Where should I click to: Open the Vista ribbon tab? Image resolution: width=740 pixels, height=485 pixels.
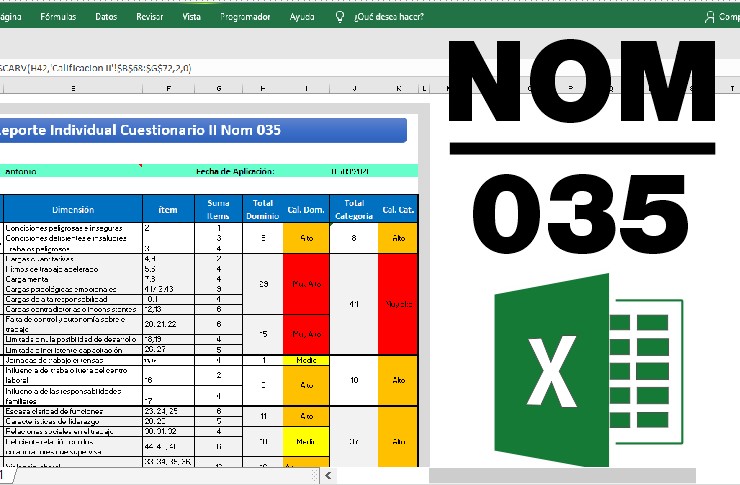192,17
